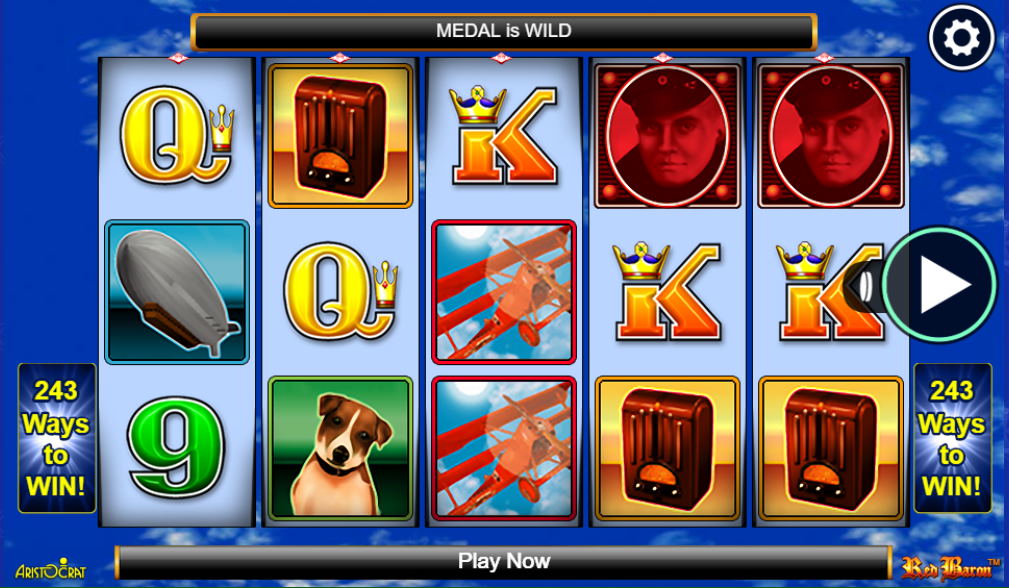The height and width of the screenshot is (588, 1009).
Task: Select the zeppelin airship symbol
Action: [177, 292]
